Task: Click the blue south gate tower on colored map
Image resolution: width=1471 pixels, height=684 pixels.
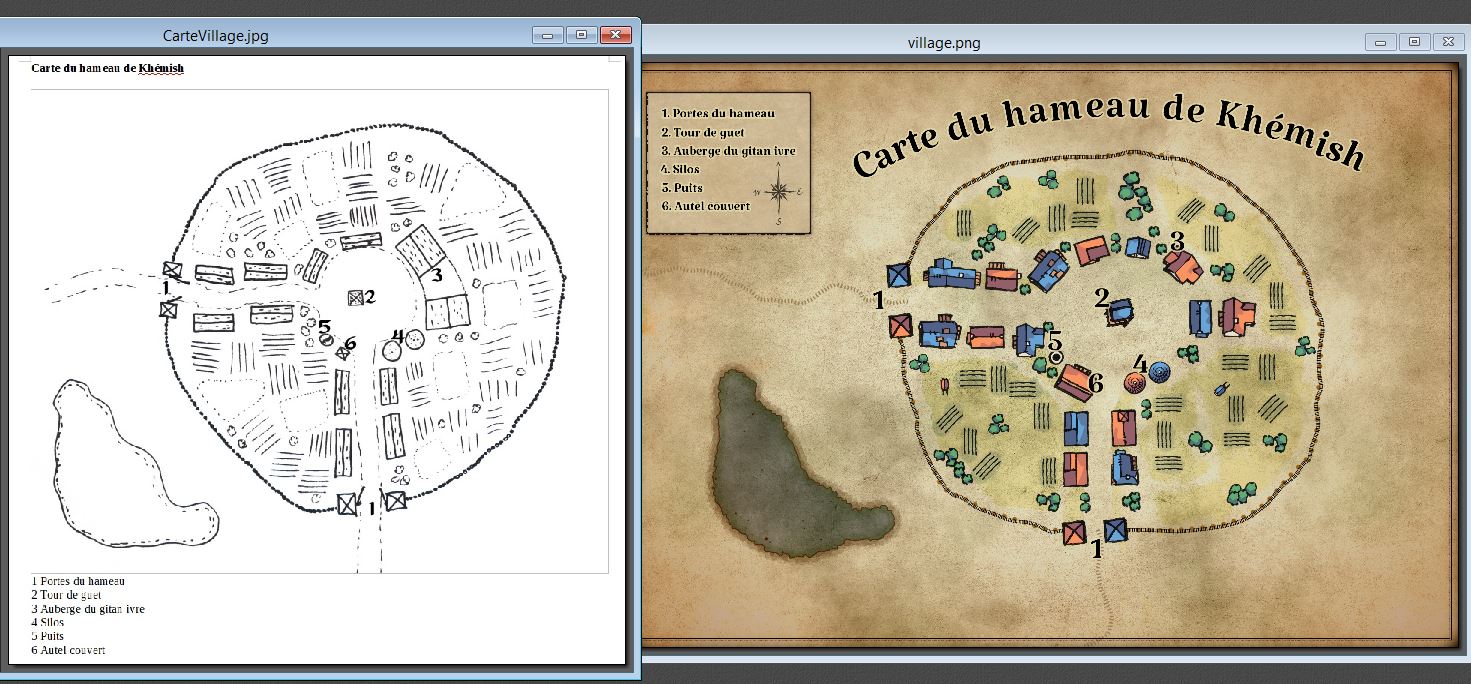Action: pos(1115,531)
